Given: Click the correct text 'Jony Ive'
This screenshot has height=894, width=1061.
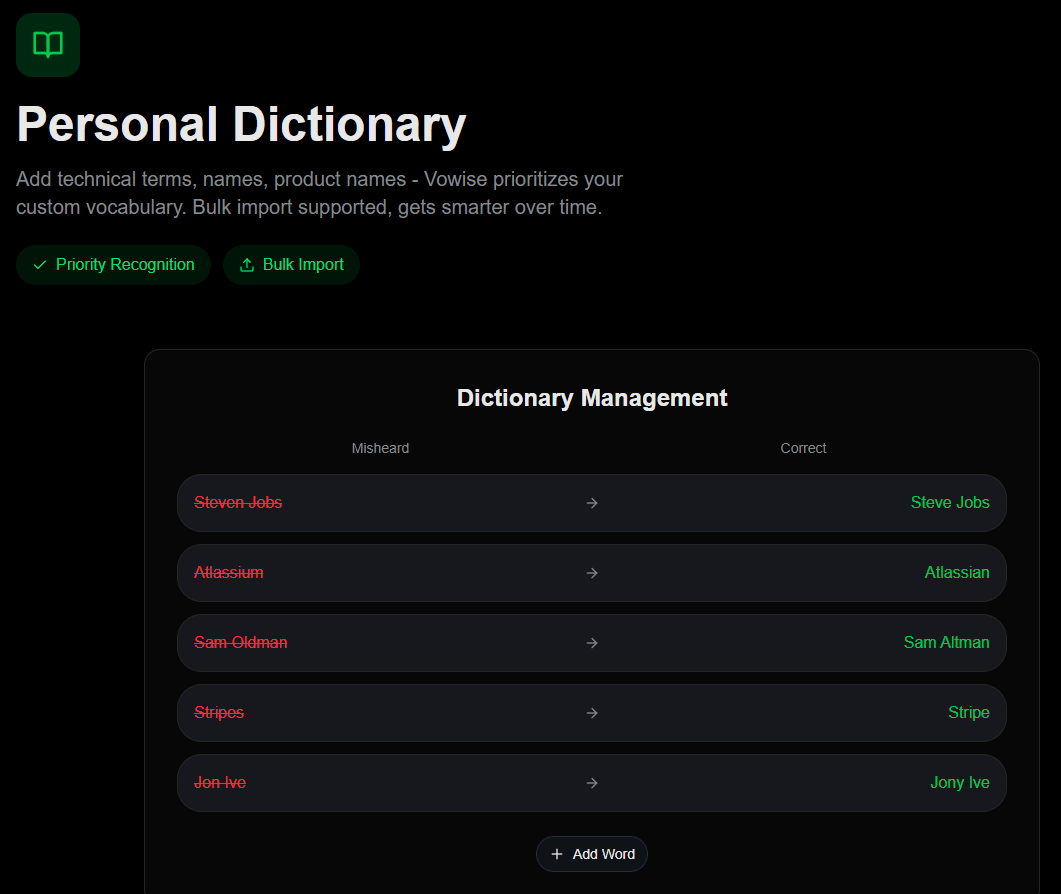Looking at the screenshot, I should (x=960, y=782).
